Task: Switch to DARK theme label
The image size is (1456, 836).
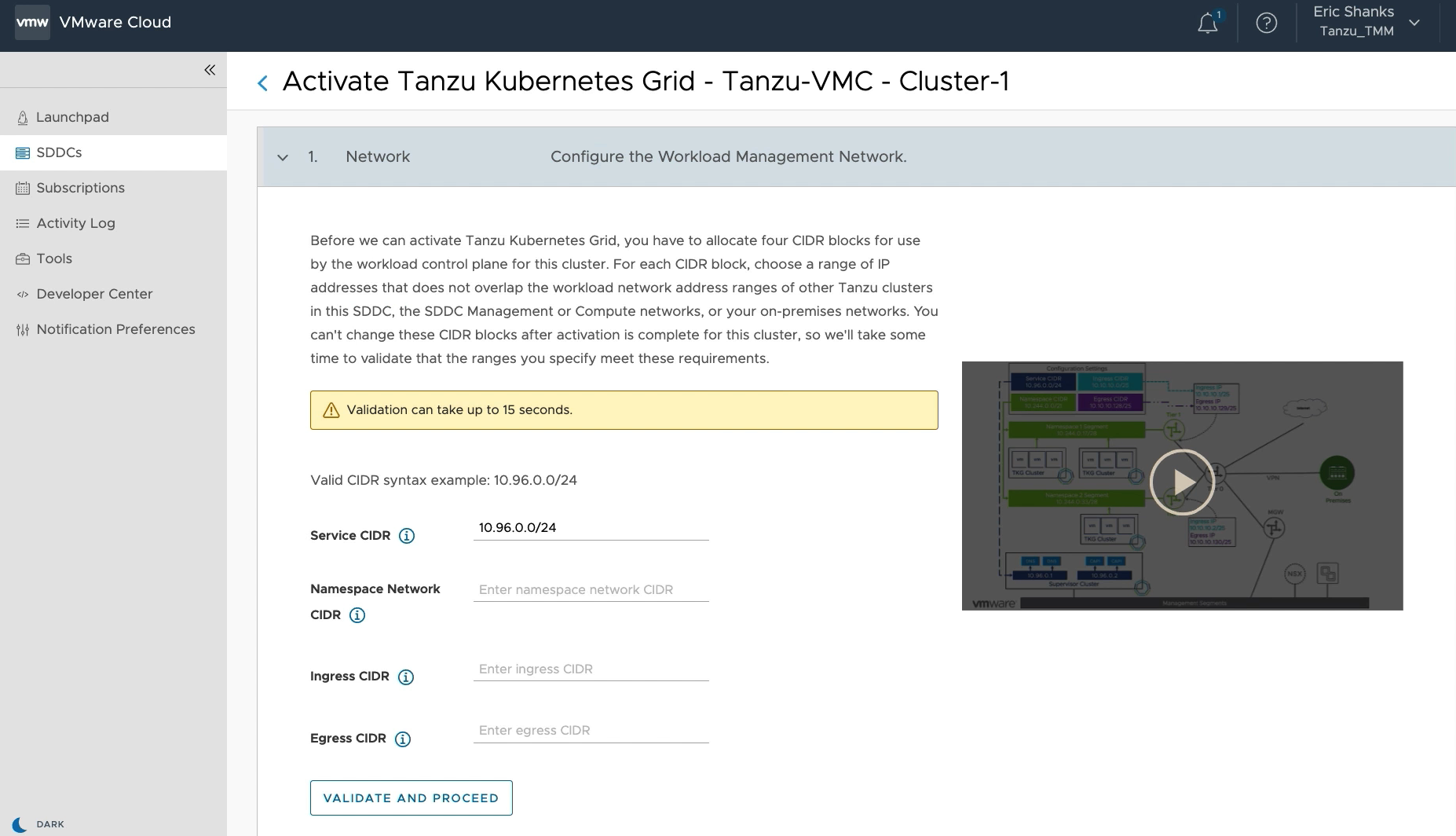Action: pyautogui.click(x=50, y=824)
